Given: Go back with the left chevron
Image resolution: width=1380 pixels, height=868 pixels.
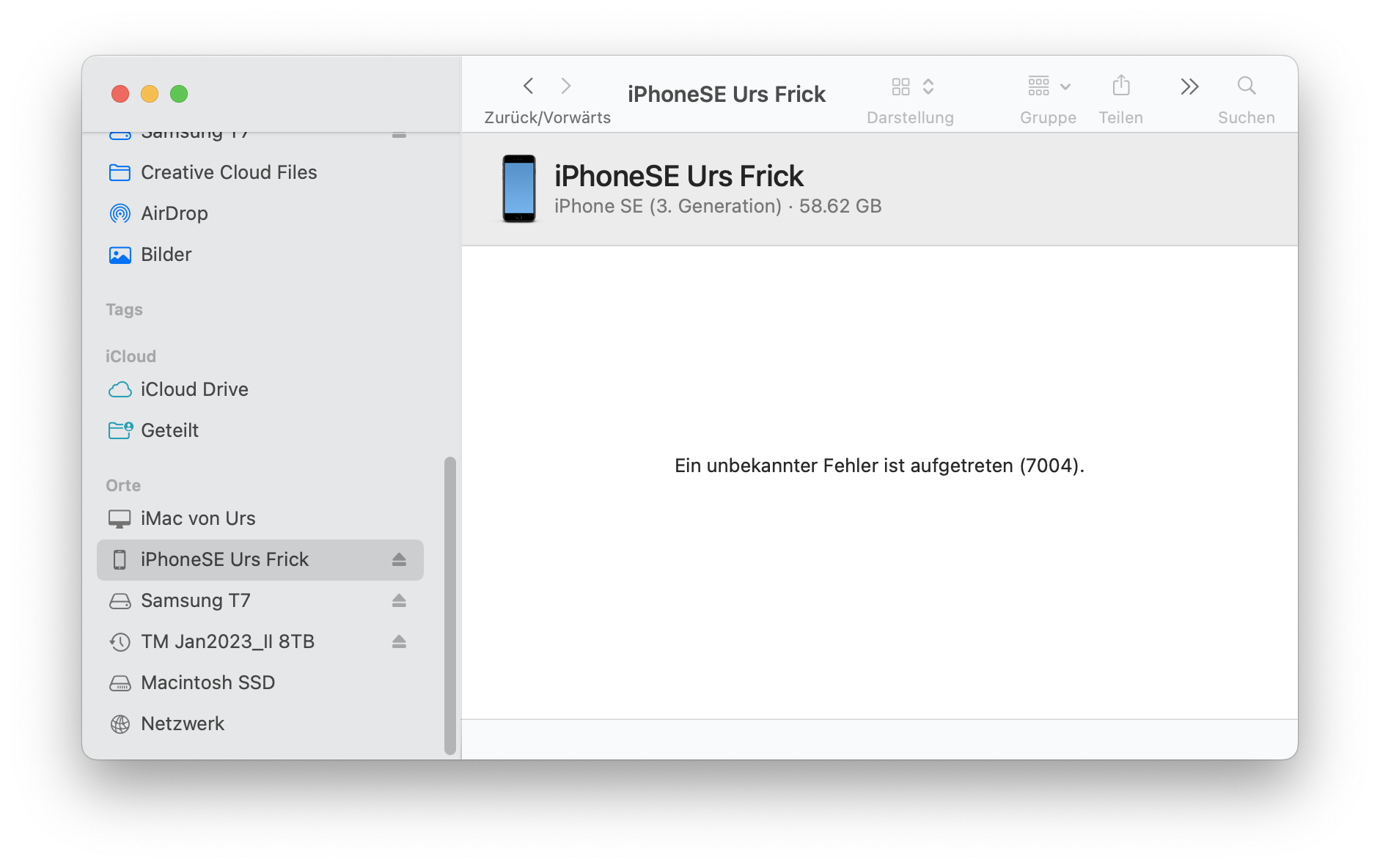Looking at the screenshot, I should coord(529,86).
